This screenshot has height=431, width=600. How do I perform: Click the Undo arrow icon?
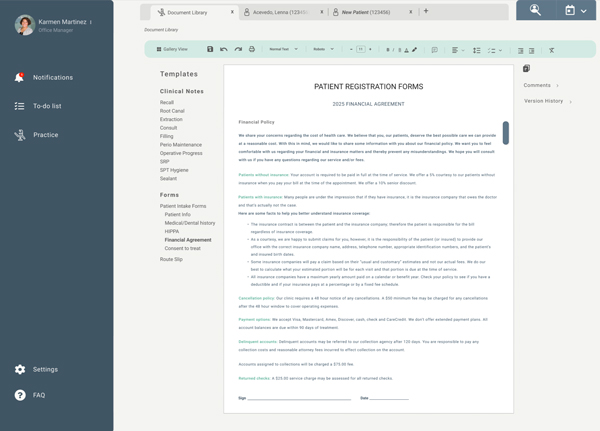coord(224,49)
